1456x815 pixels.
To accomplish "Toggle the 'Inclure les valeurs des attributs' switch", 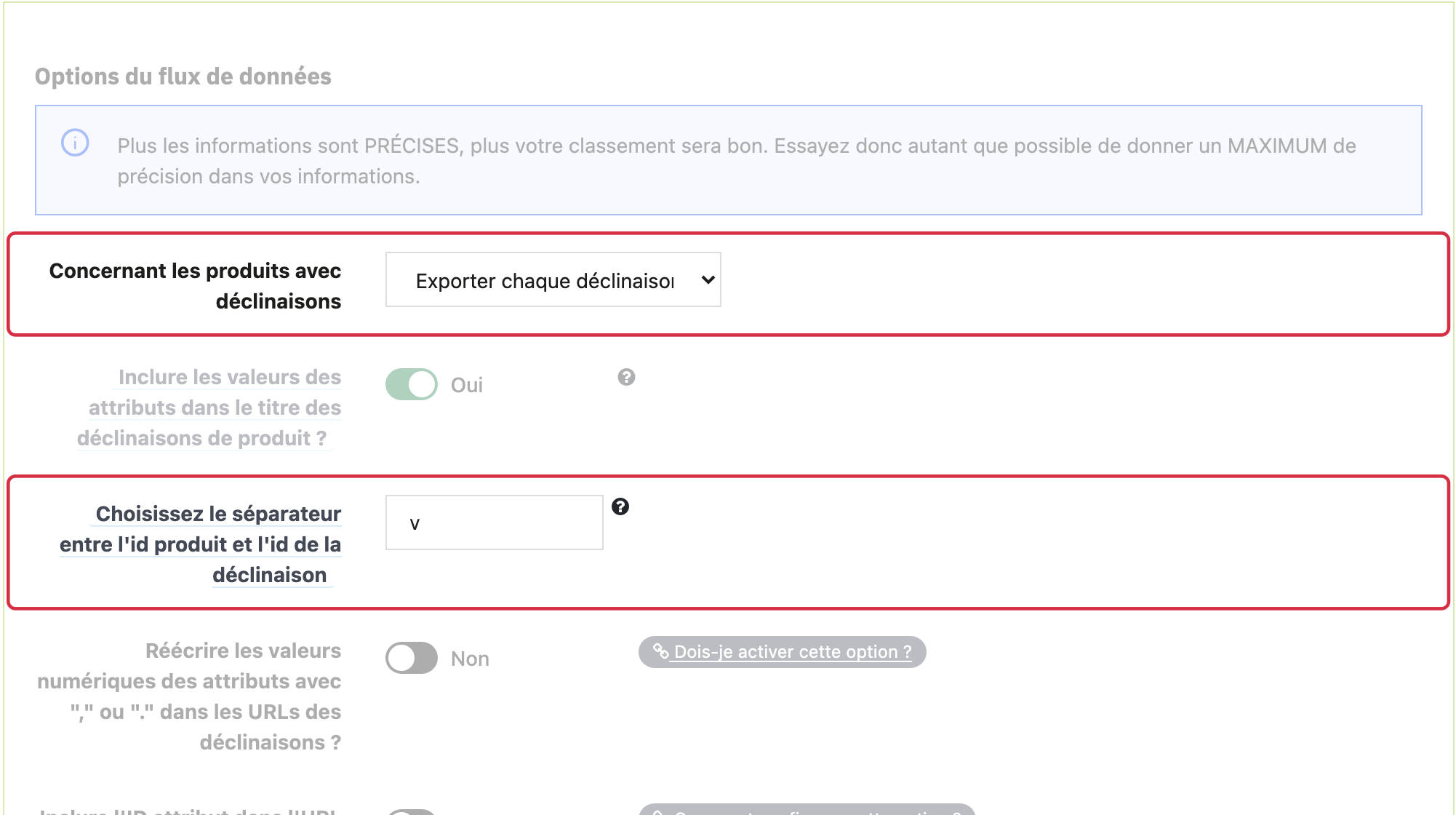I will (x=412, y=384).
